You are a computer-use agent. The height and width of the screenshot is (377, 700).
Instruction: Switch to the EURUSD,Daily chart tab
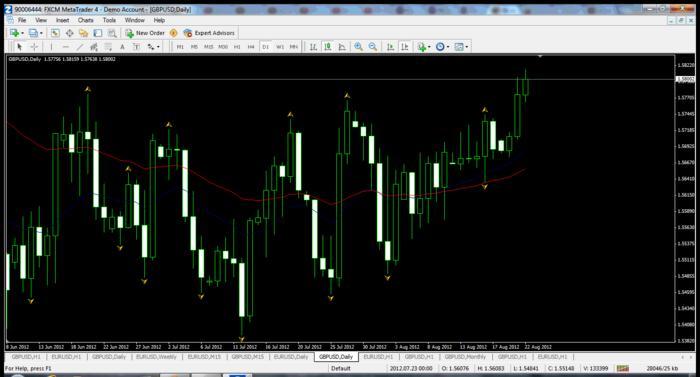pos(291,357)
